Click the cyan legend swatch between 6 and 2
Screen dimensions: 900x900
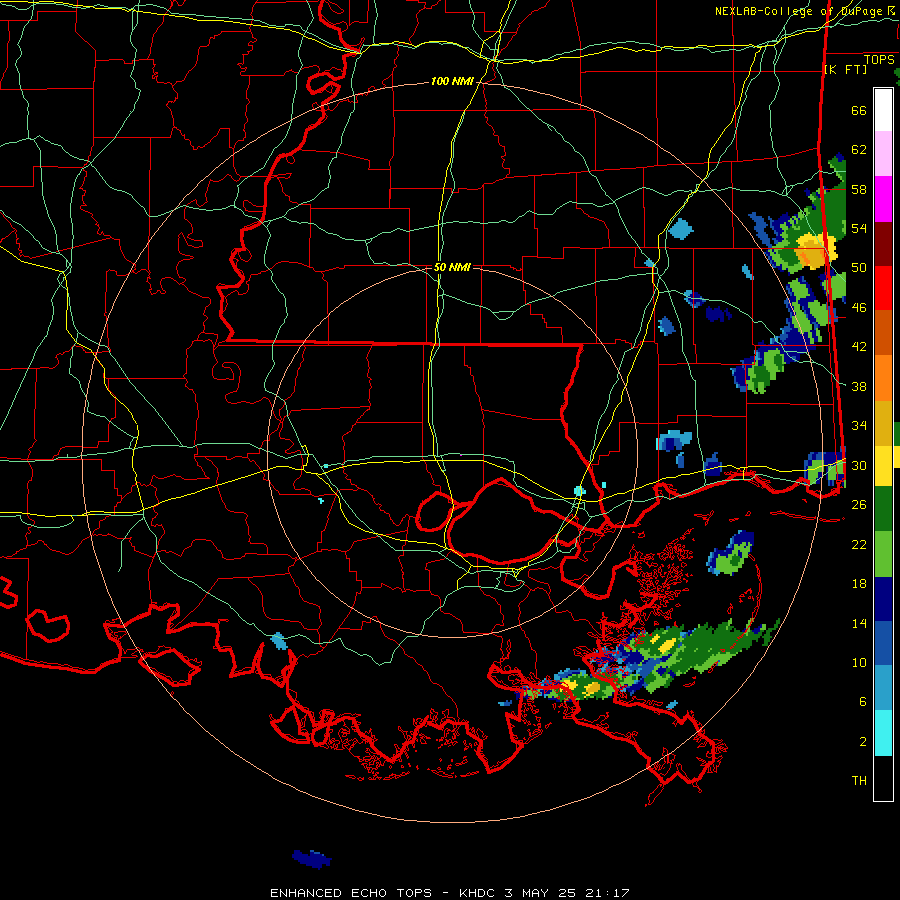(x=883, y=732)
